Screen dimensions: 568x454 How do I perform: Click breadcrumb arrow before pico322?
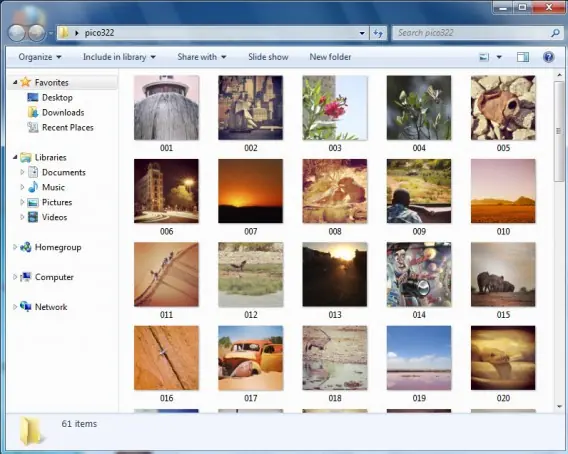pos(76,33)
